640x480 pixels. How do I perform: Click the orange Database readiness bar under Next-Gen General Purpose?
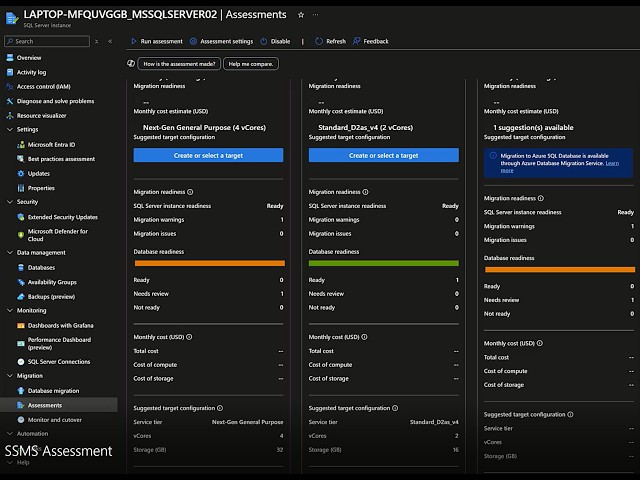click(x=210, y=263)
